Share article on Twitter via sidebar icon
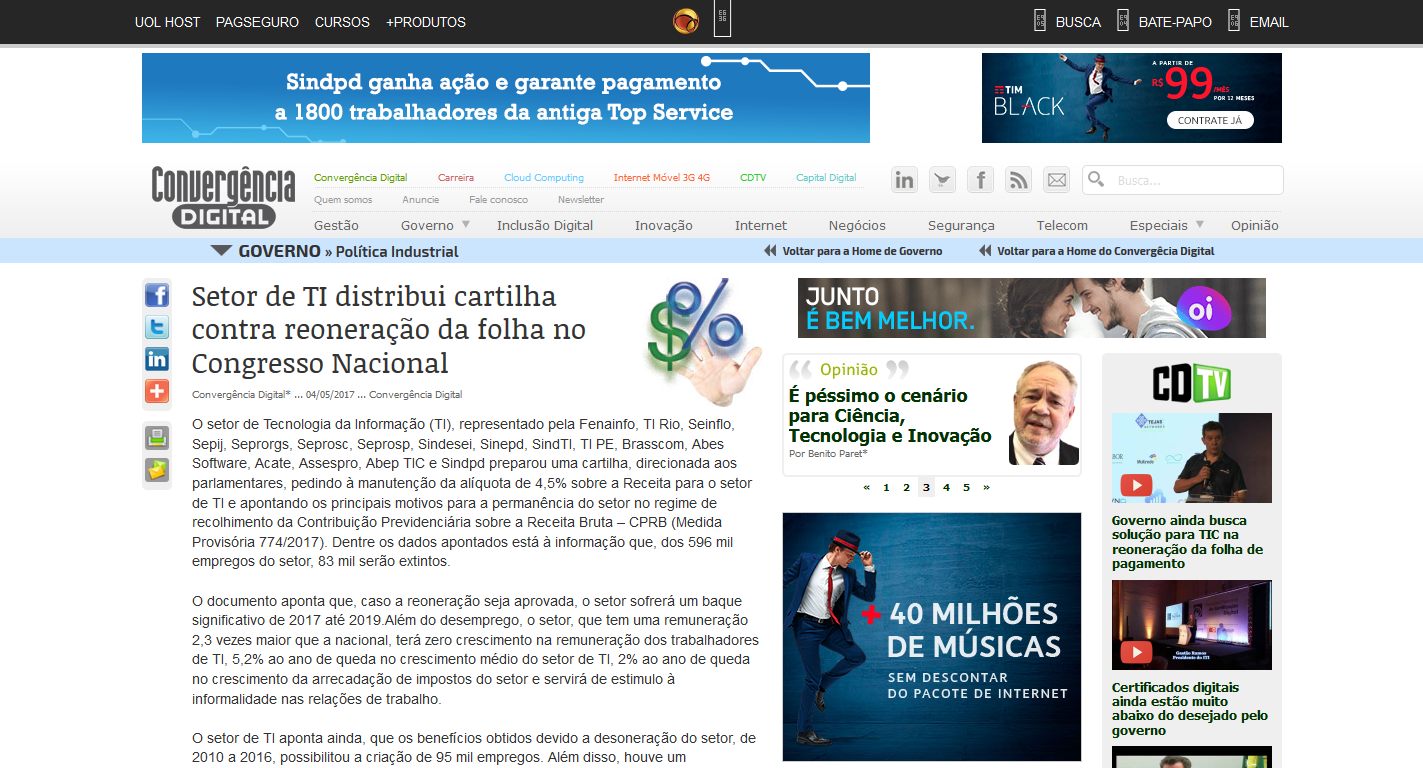Screen dimensions: 1423x768 coord(157,327)
